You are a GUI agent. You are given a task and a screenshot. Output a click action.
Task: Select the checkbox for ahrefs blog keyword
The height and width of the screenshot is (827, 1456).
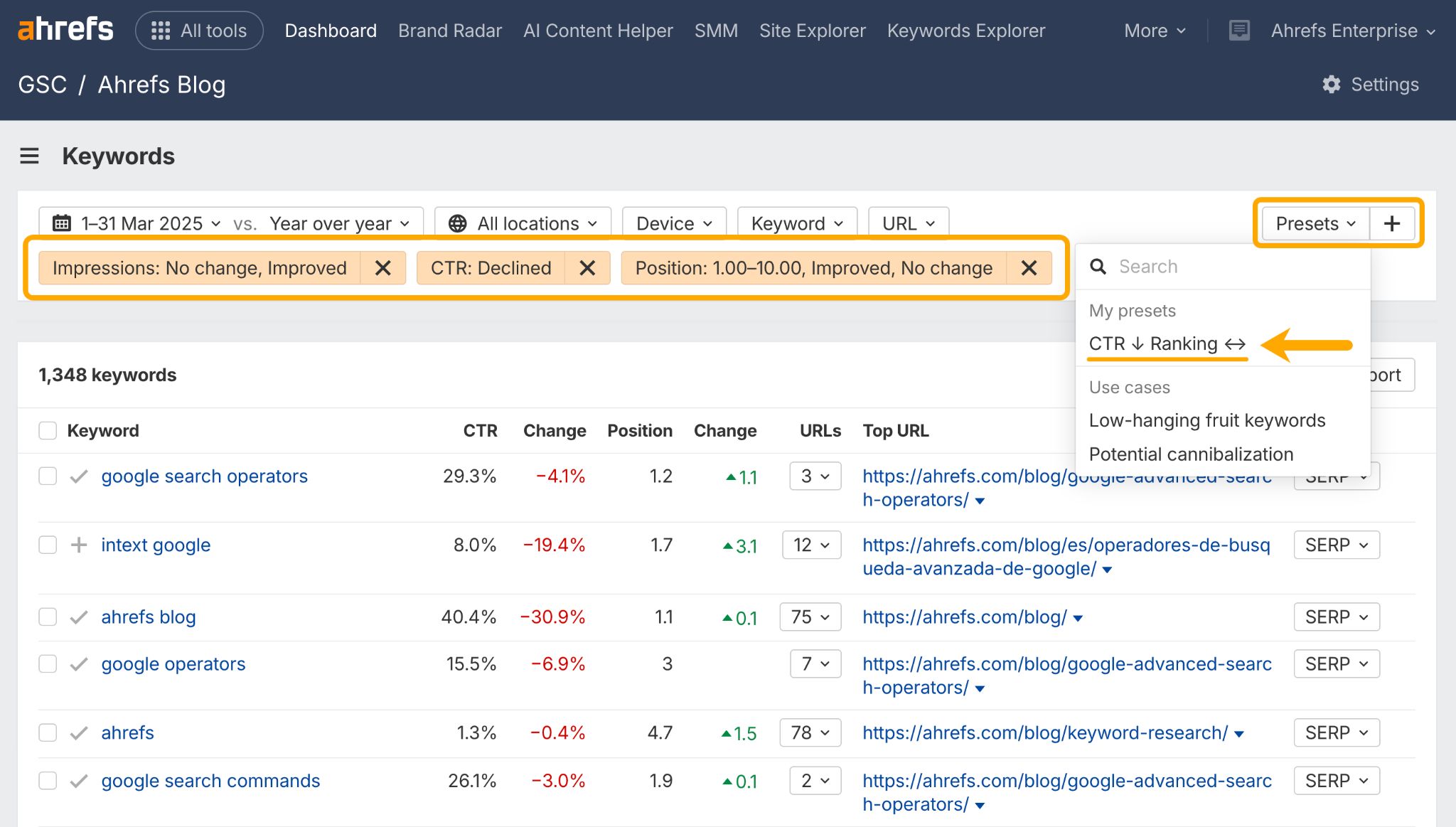(47, 617)
